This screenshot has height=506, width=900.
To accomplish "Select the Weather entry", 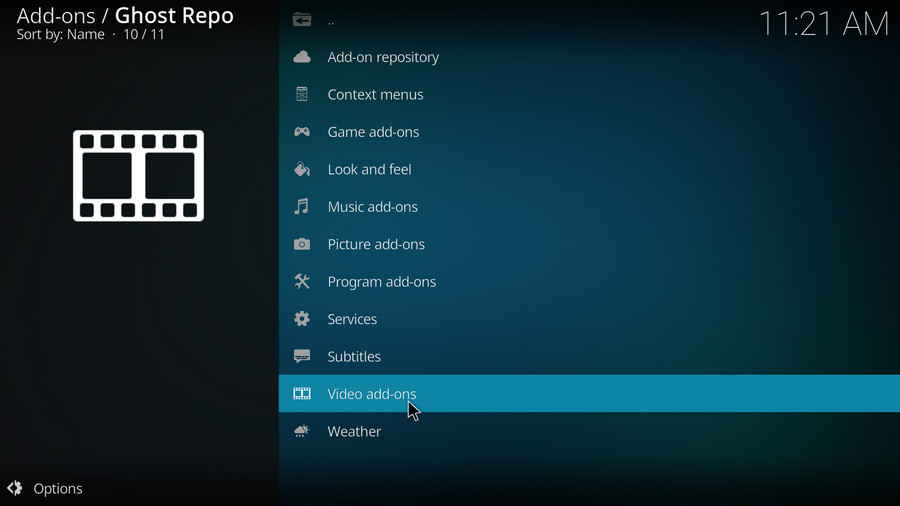I will click(x=354, y=432).
